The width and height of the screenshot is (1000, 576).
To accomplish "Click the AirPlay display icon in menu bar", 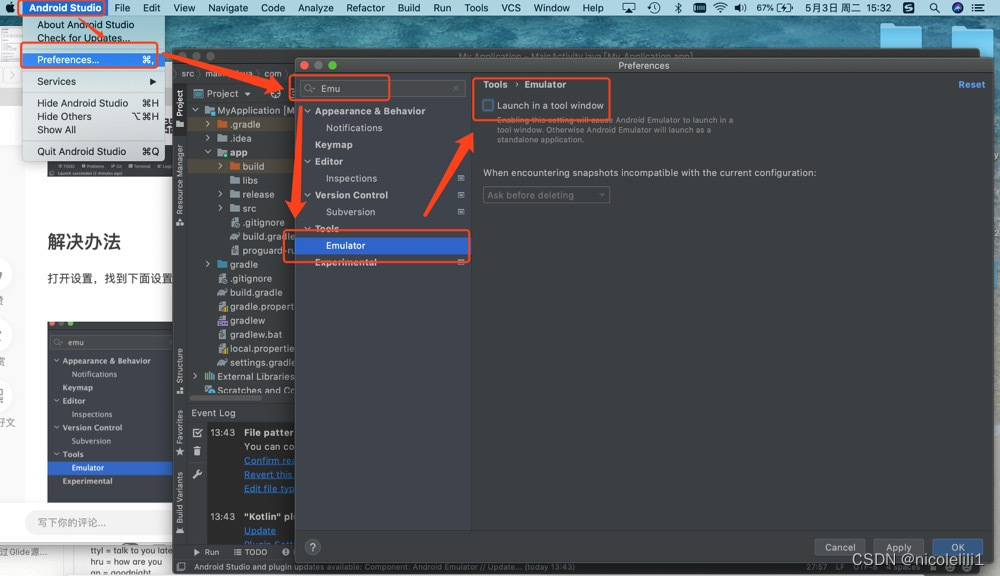I will (629, 8).
